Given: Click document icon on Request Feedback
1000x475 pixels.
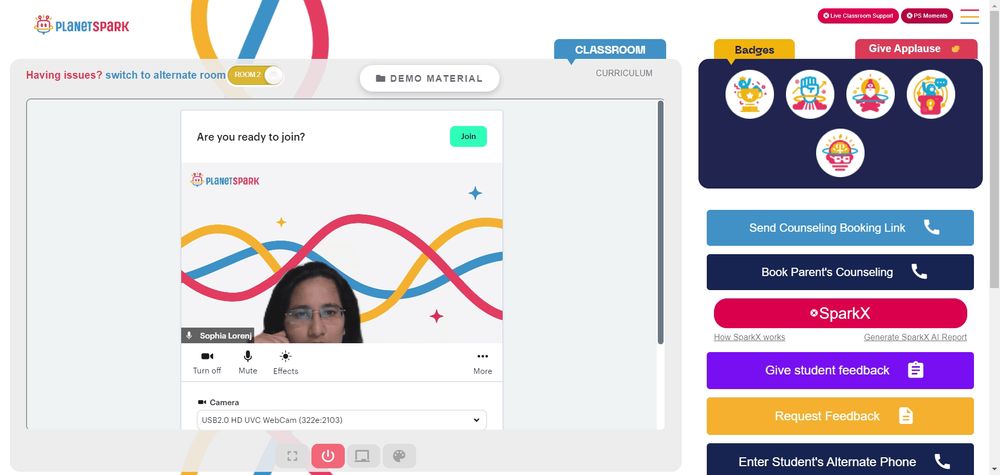Looking at the screenshot, I should pyautogui.click(x=906, y=416).
